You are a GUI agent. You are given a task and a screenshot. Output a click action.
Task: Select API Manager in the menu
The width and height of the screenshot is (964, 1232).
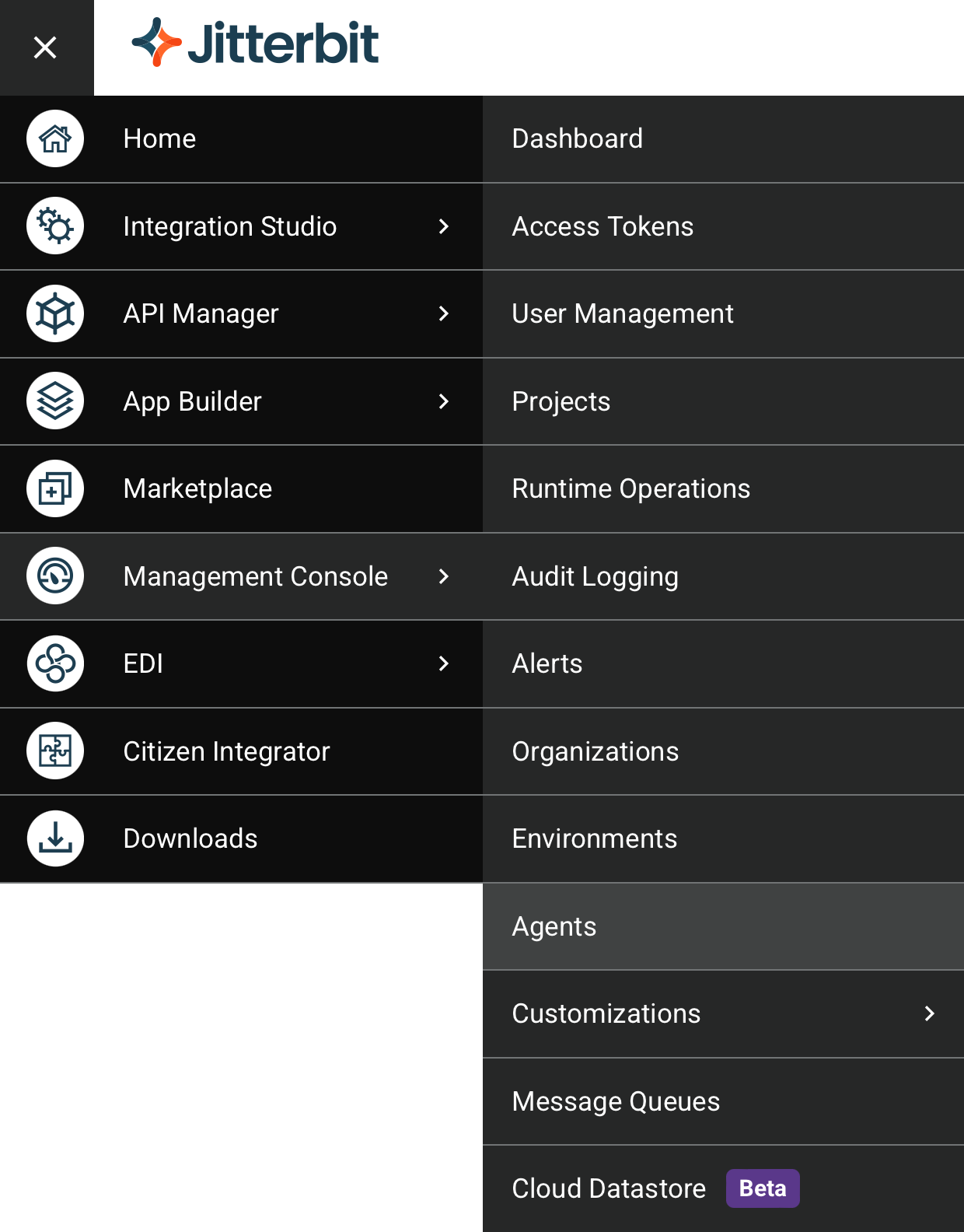(241, 314)
